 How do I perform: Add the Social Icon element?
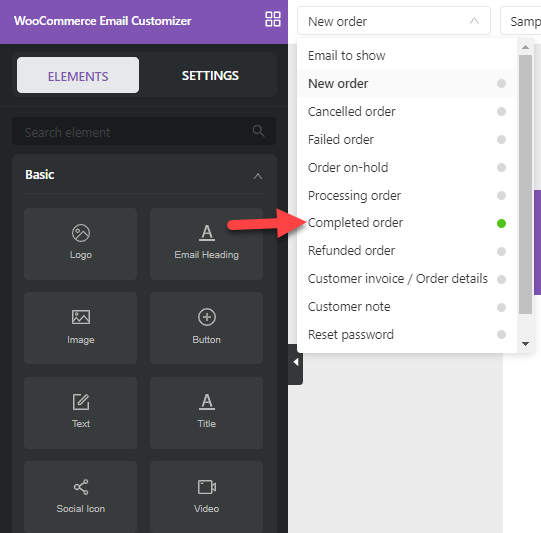(80, 497)
